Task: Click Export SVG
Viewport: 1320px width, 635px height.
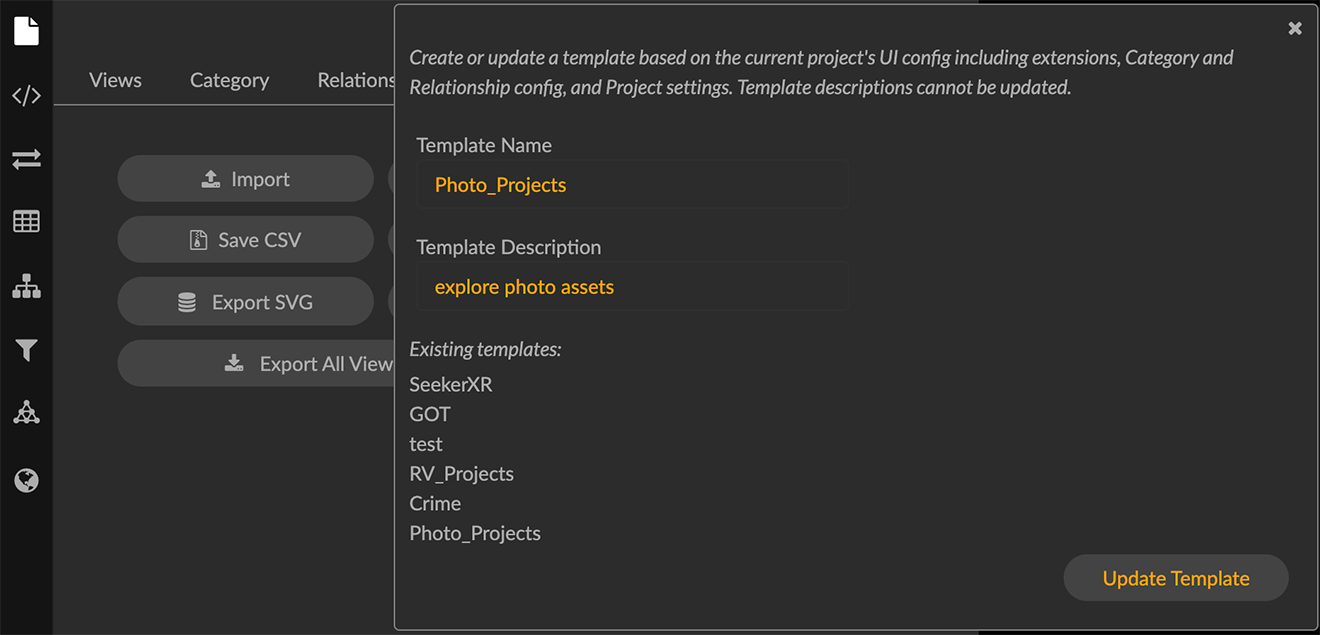Action: 245,301
